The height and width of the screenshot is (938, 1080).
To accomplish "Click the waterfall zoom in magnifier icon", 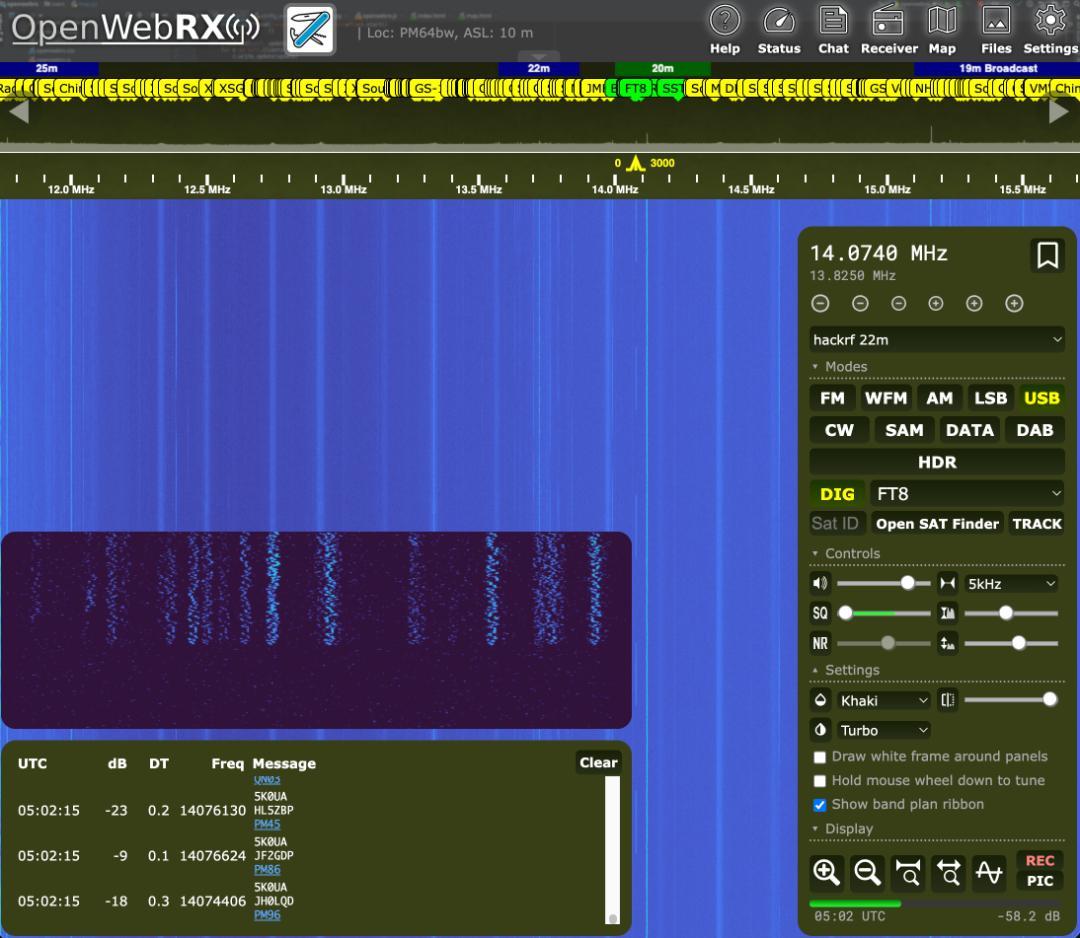I will click(826, 873).
